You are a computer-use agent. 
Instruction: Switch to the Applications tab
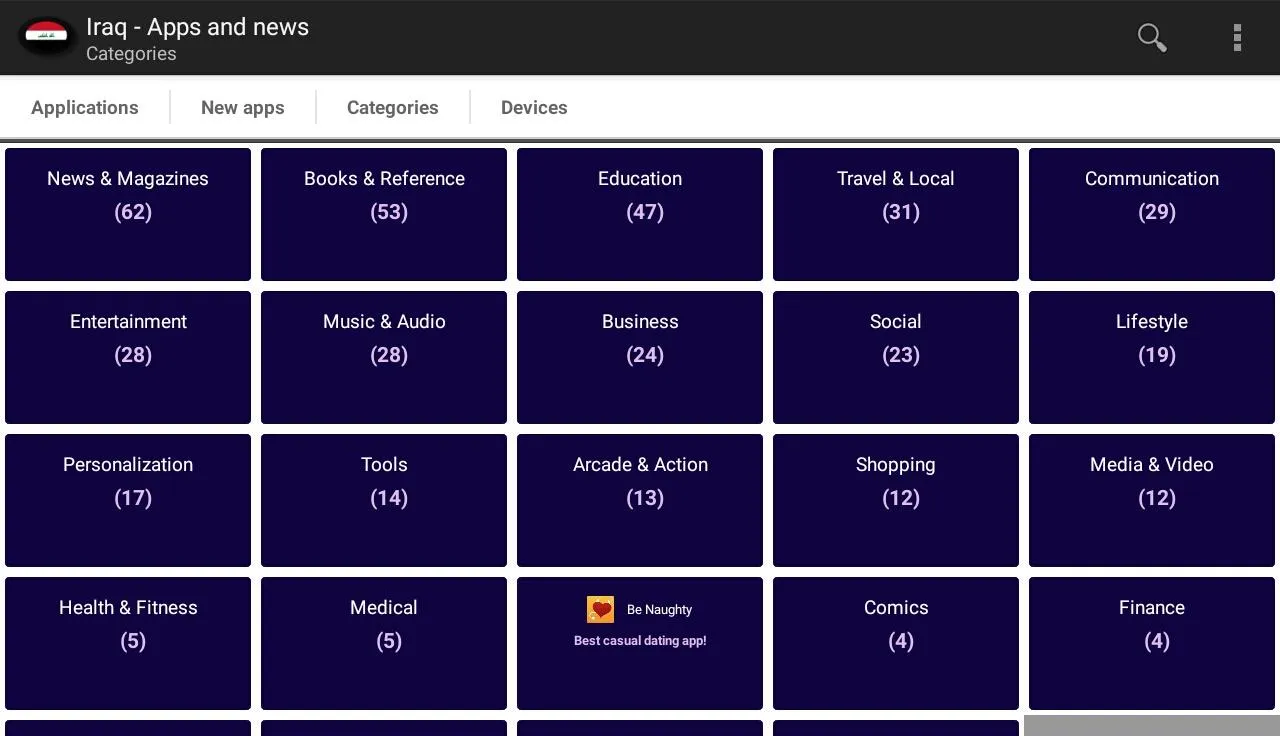coord(85,107)
